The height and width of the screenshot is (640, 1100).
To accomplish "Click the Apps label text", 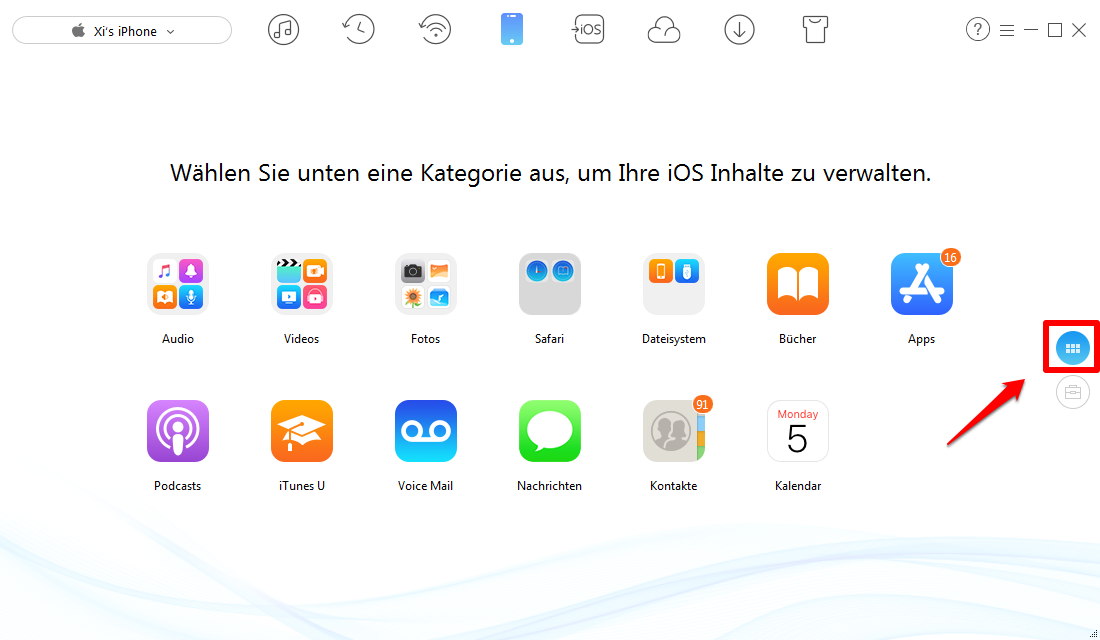I will pyautogui.click(x=922, y=339).
